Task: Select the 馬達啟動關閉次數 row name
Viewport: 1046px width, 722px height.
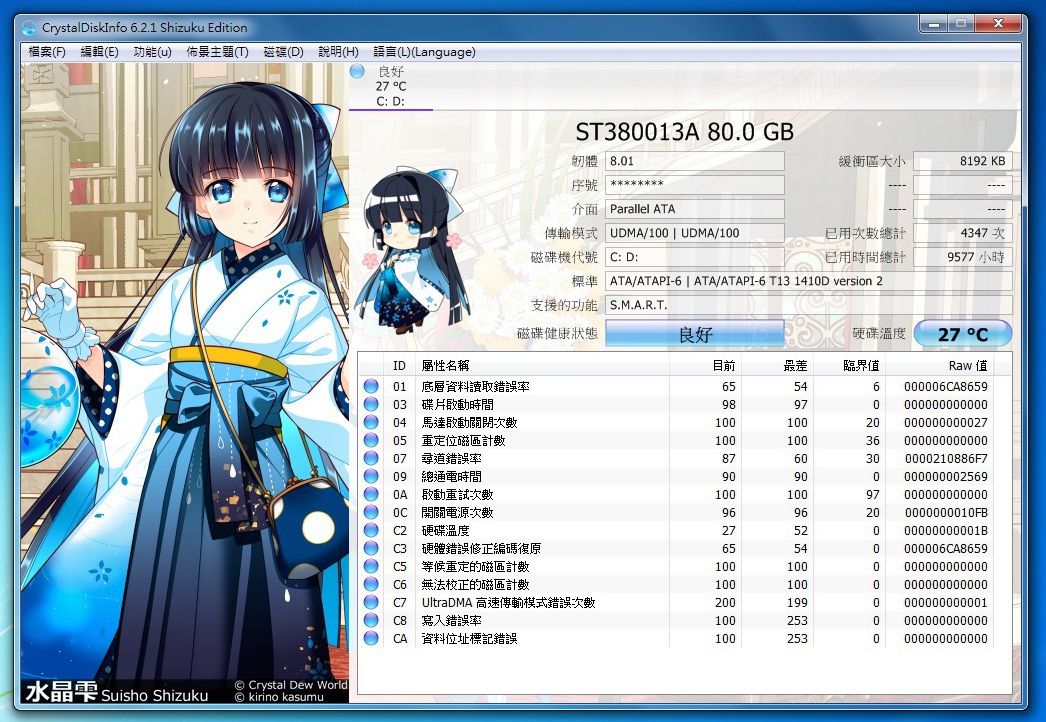Action: coord(470,422)
